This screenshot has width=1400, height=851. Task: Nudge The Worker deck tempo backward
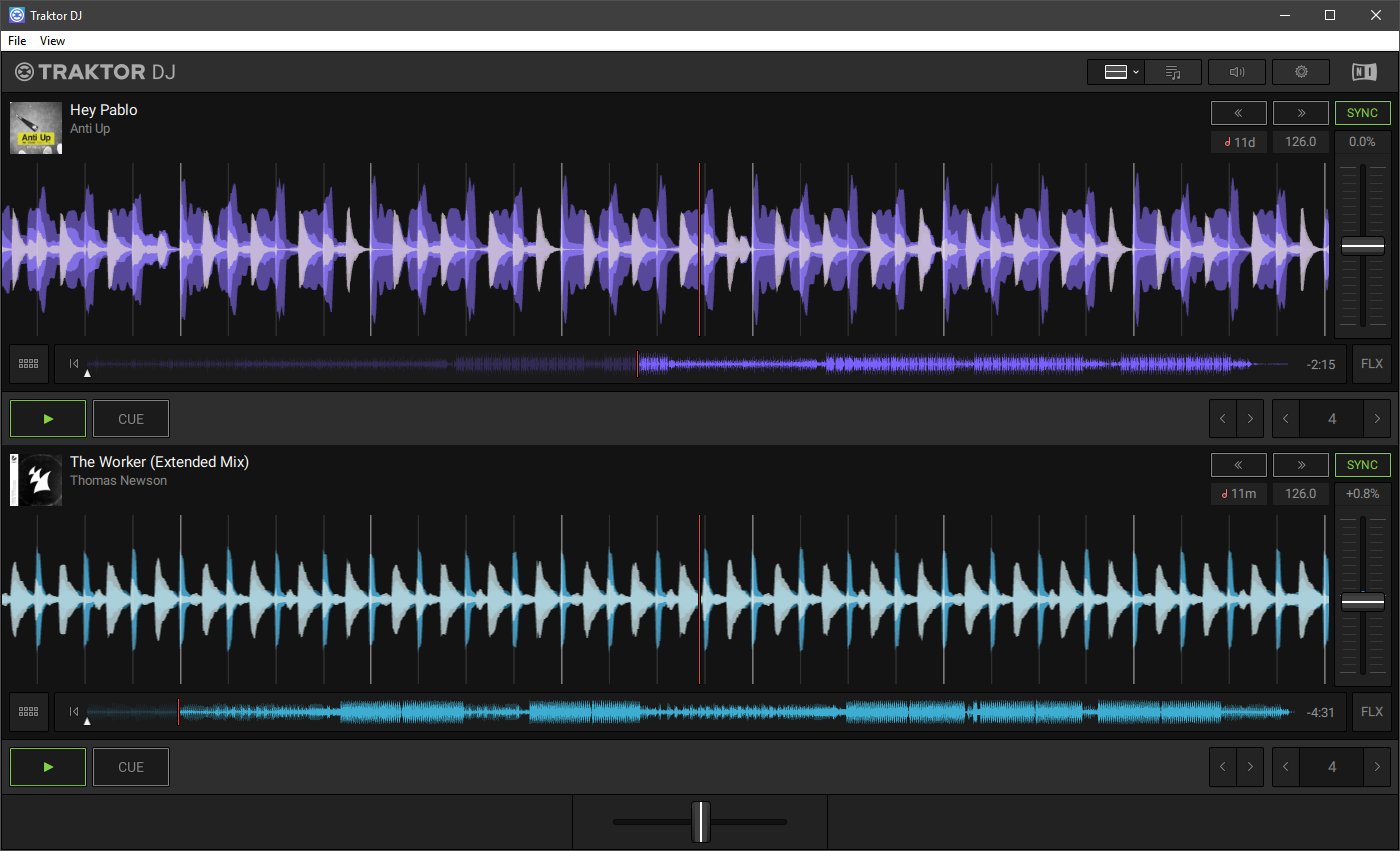[1238, 465]
